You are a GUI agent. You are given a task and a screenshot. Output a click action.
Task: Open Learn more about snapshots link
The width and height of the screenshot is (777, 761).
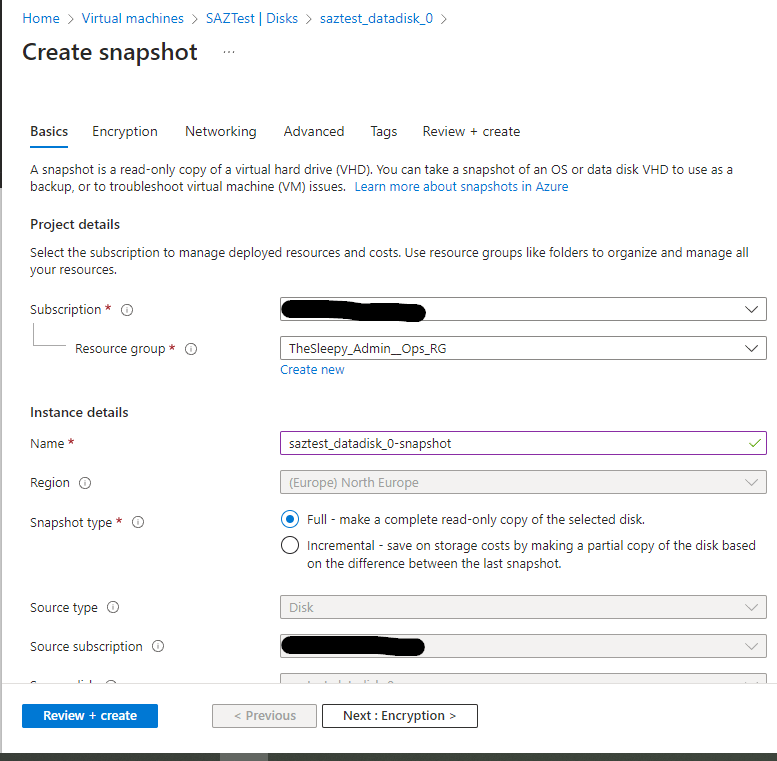[461, 187]
